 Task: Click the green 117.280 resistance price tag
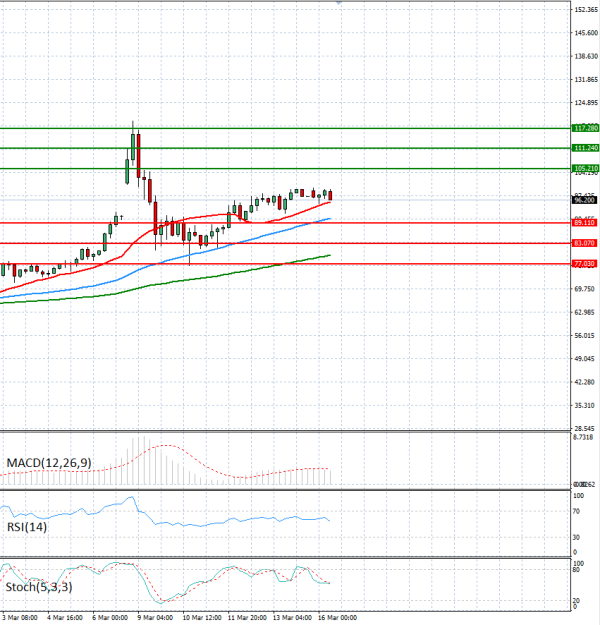pyautogui.click(x=585, y=128)
